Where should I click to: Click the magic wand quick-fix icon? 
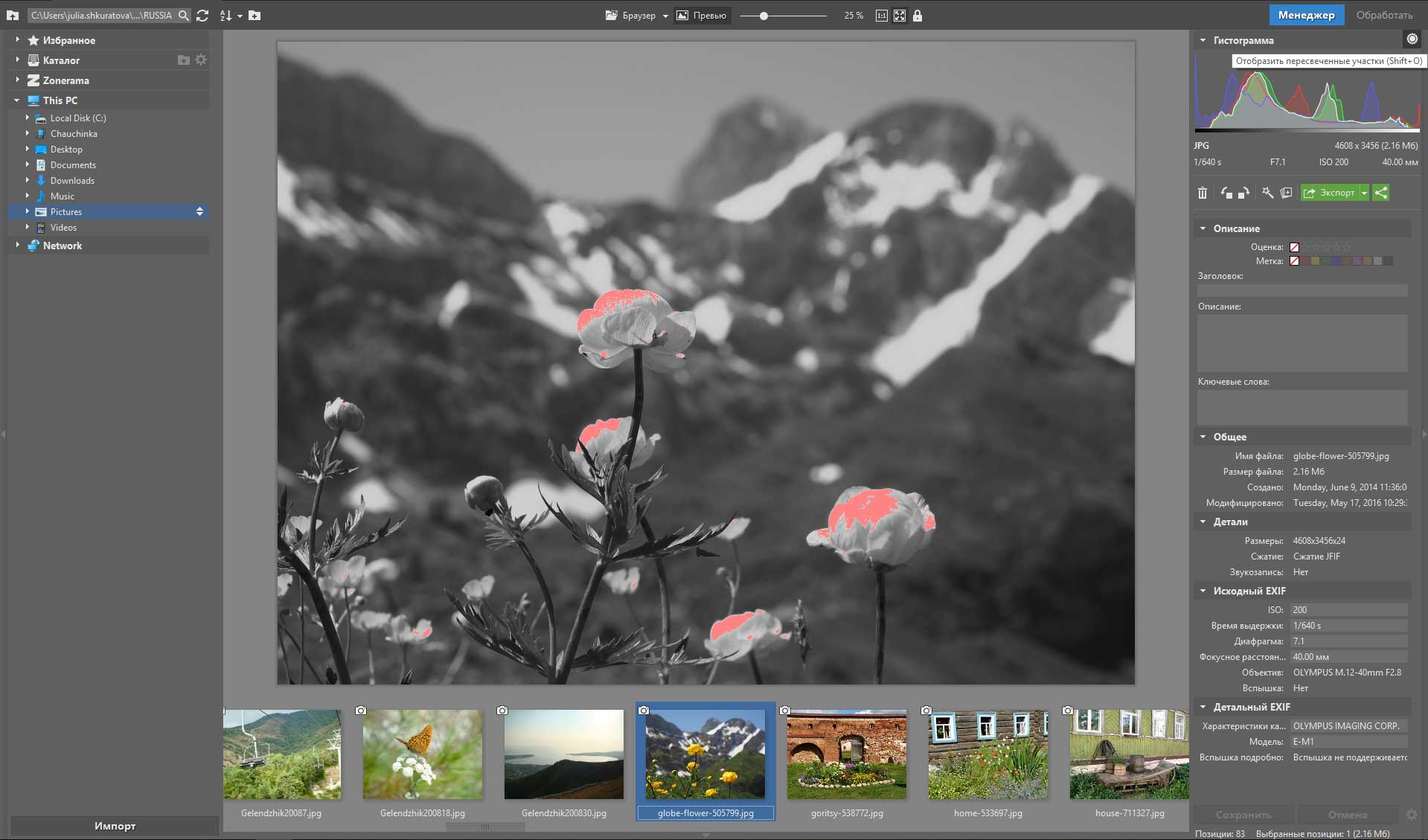(x=1268, y=193)
